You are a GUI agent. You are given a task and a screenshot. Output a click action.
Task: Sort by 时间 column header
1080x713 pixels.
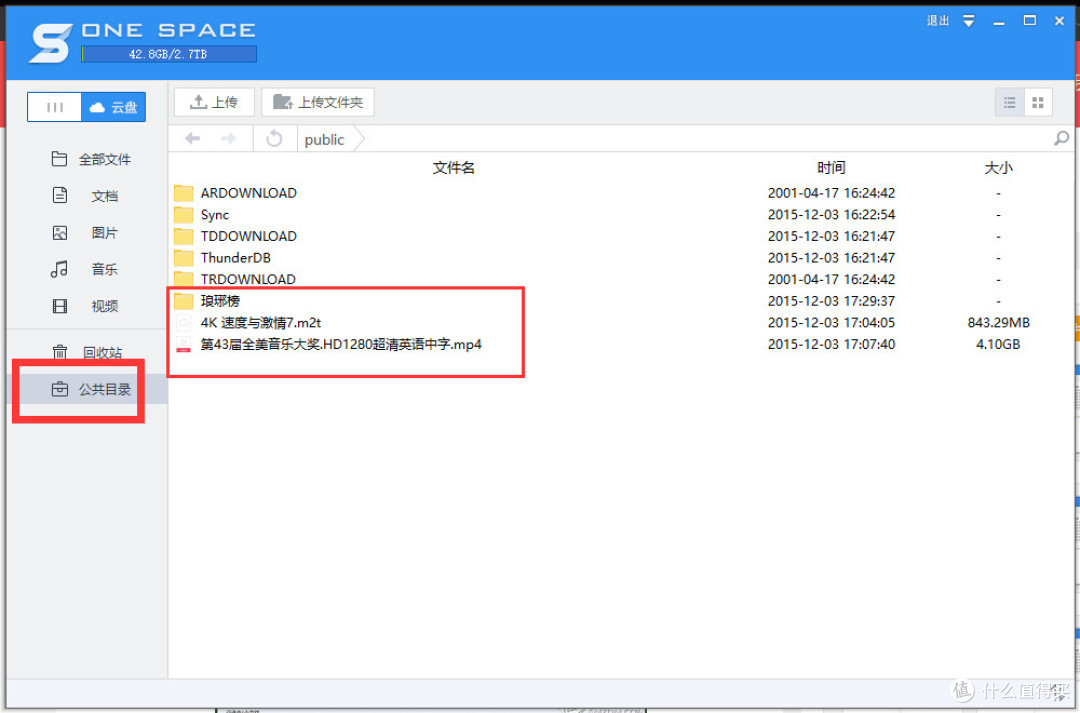pyautogui.click(x=831, y=167)
